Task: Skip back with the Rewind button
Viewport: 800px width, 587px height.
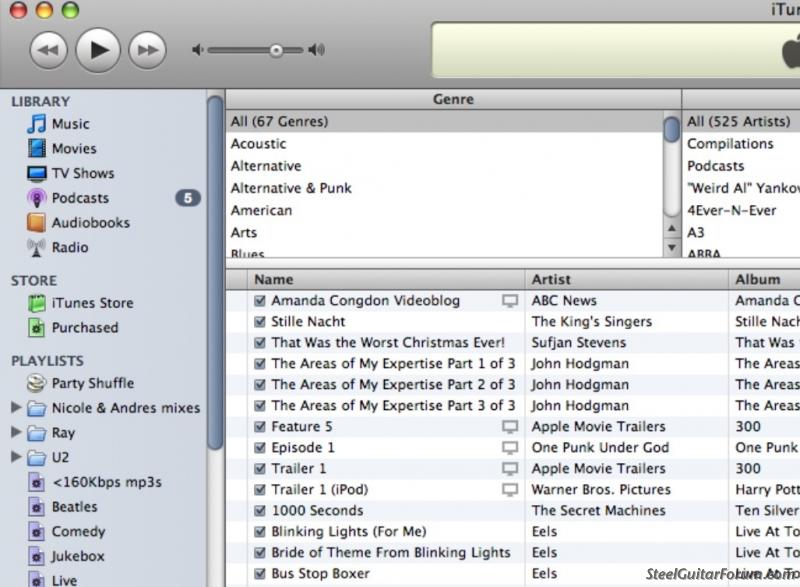Action: point(48,50)
